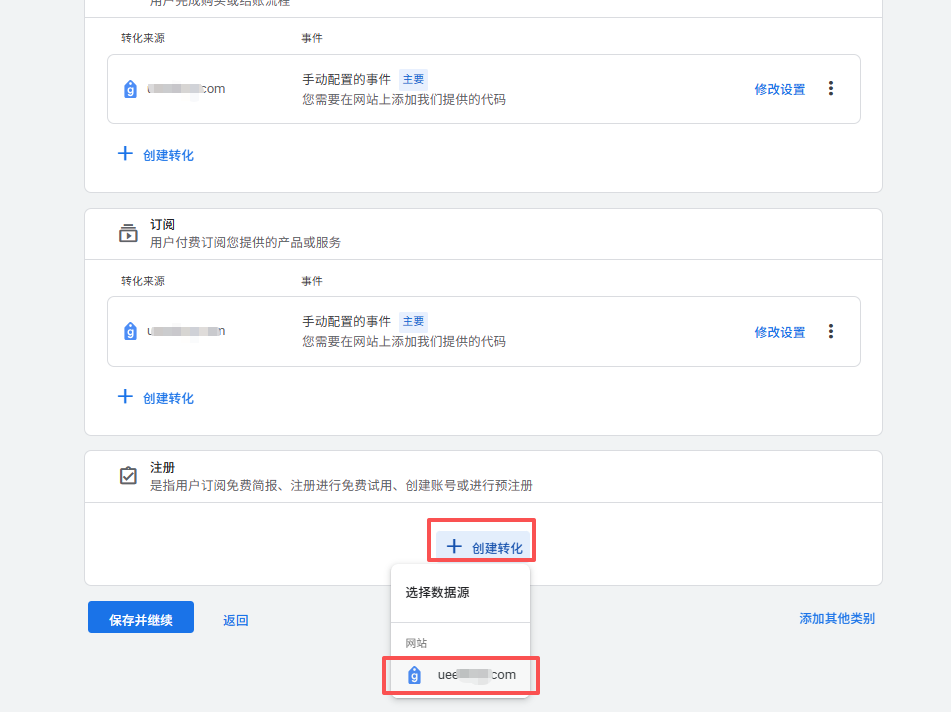Click the Google tag icon in the topmost conversion row
The height and width of the screenshot is (712, 951).
tap(130, 89)
